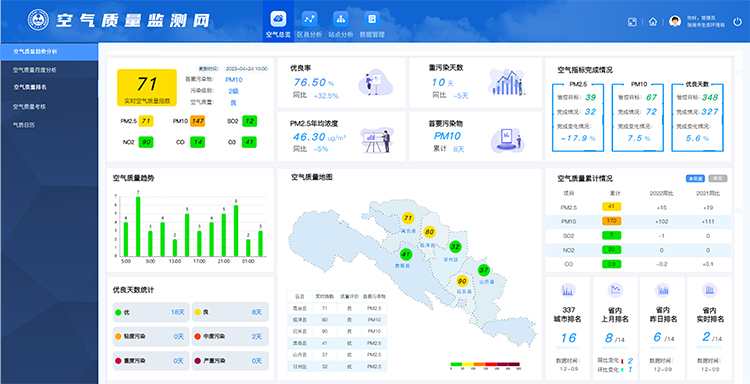The image size is (750, 384).
Task: Click the PM2.5 value 71 badge
Action: (146, 121)
